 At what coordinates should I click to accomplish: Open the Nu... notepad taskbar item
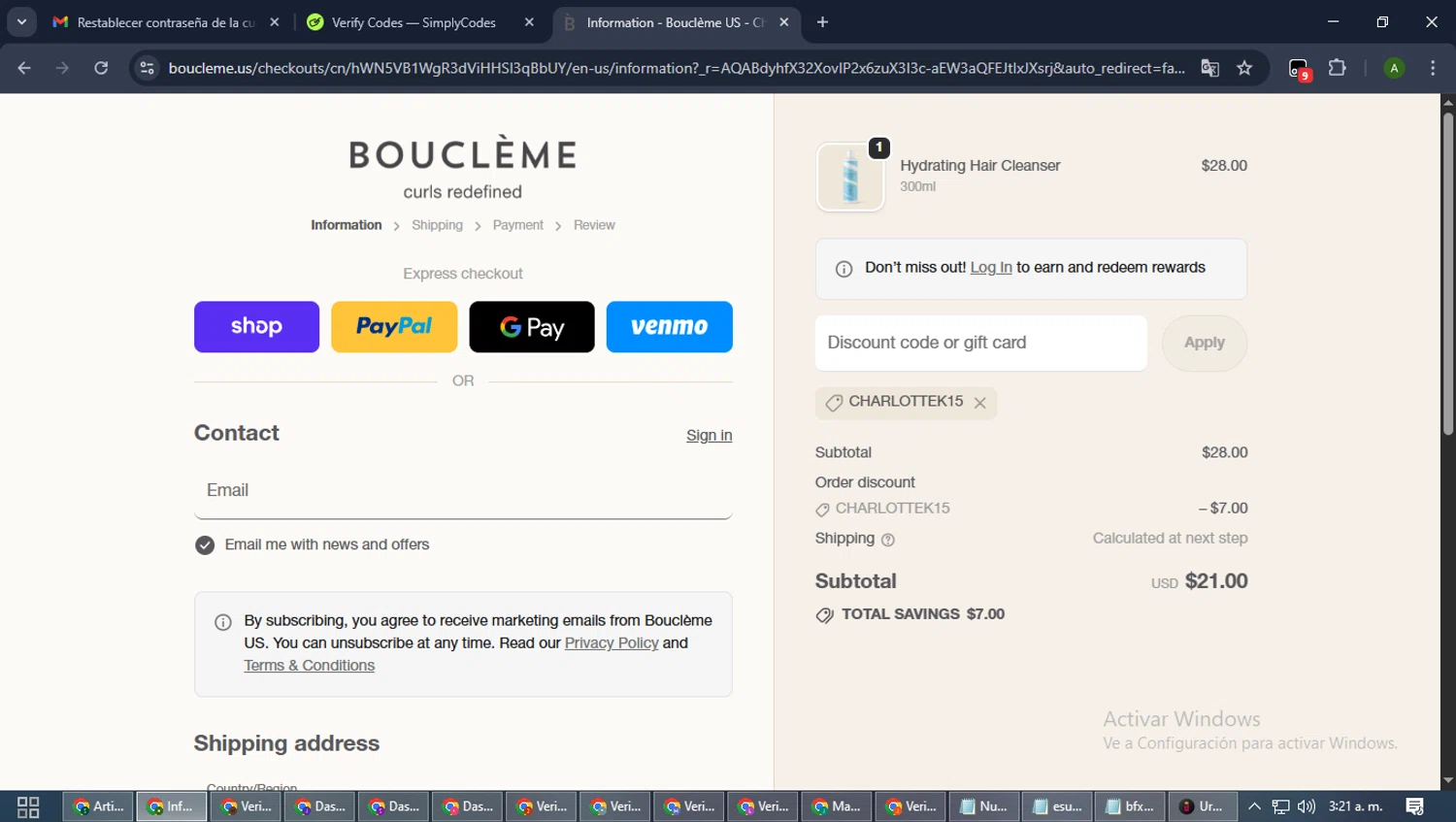coord(984,806)
